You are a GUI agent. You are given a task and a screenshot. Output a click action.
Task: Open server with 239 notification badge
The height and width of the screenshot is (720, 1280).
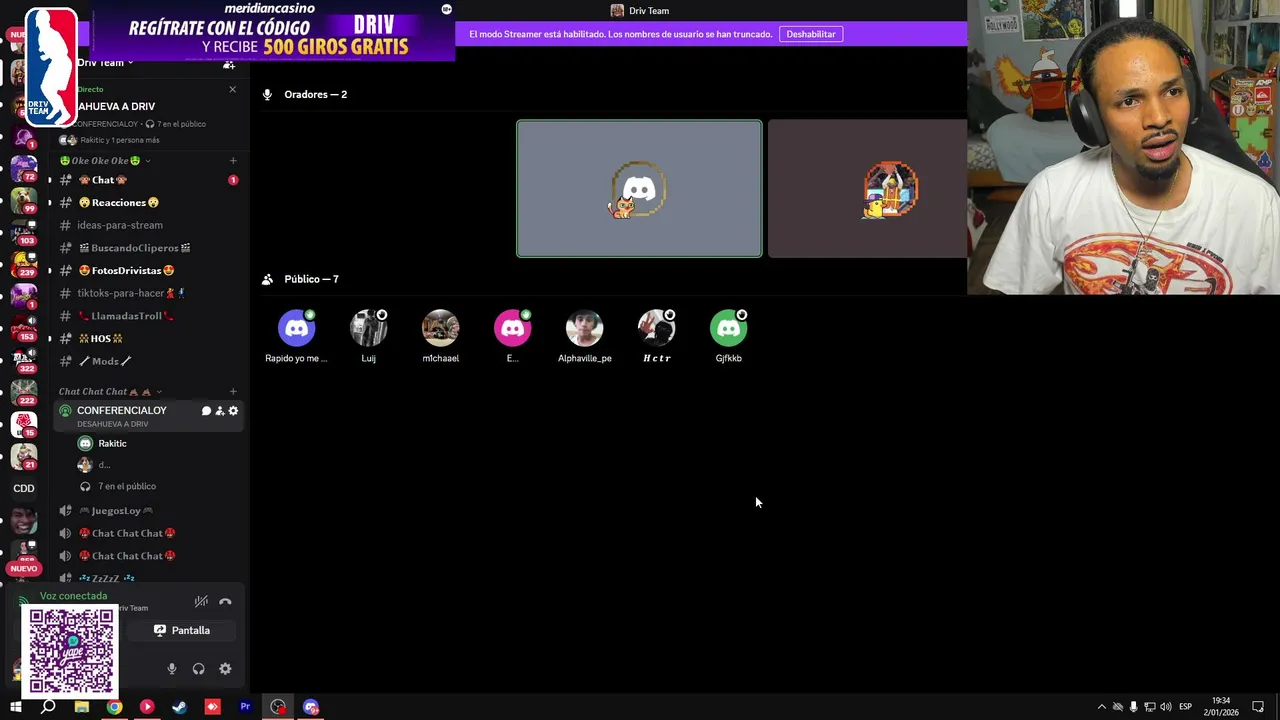[24, 264]
